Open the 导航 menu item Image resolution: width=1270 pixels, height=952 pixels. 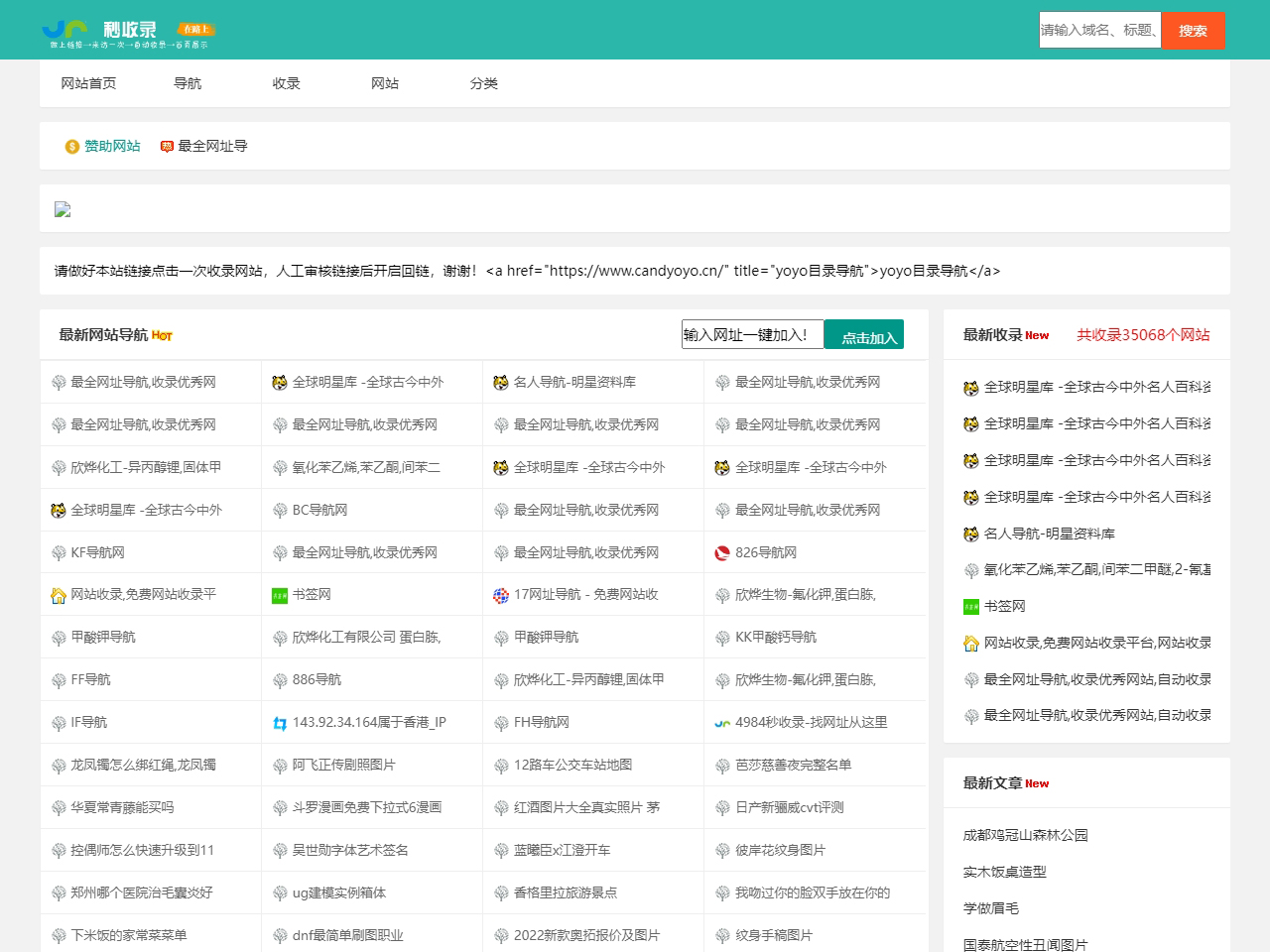[188, 83]
